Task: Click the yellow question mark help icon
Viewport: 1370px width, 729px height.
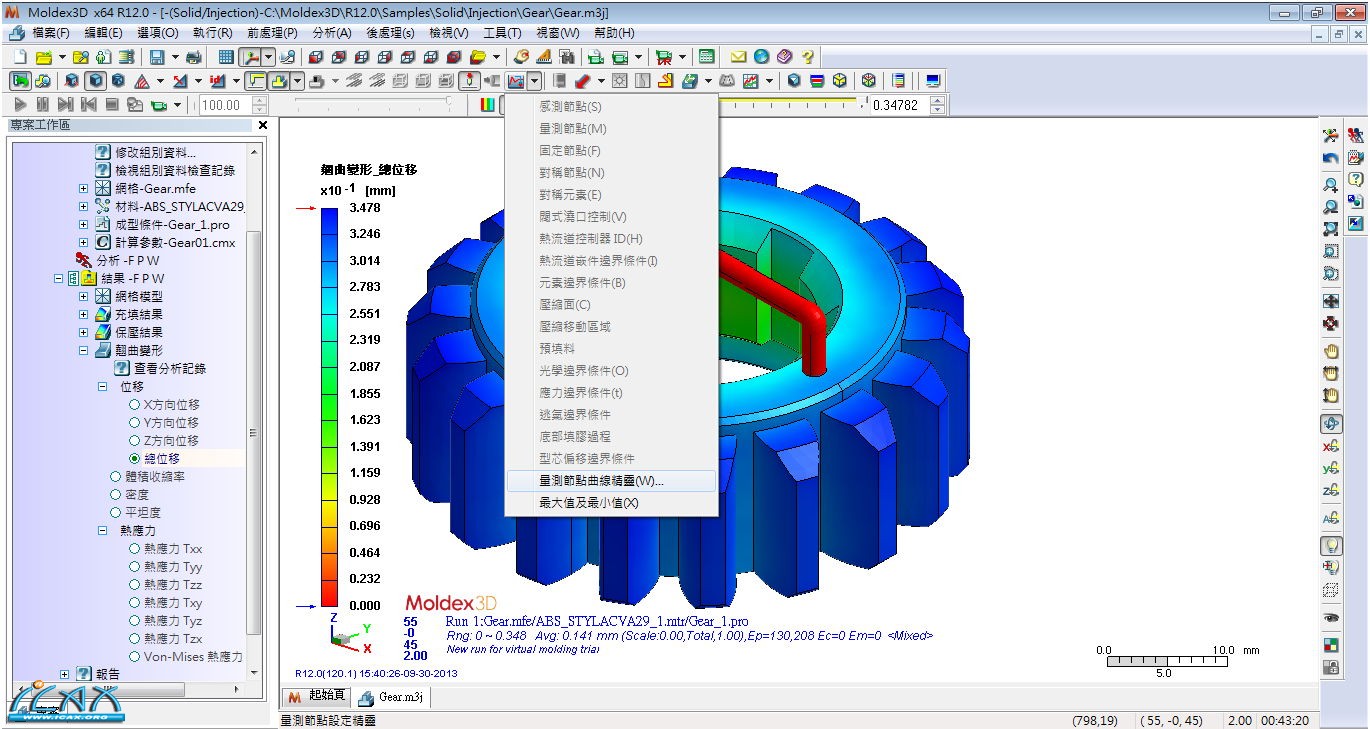Action: pos(808,57)
